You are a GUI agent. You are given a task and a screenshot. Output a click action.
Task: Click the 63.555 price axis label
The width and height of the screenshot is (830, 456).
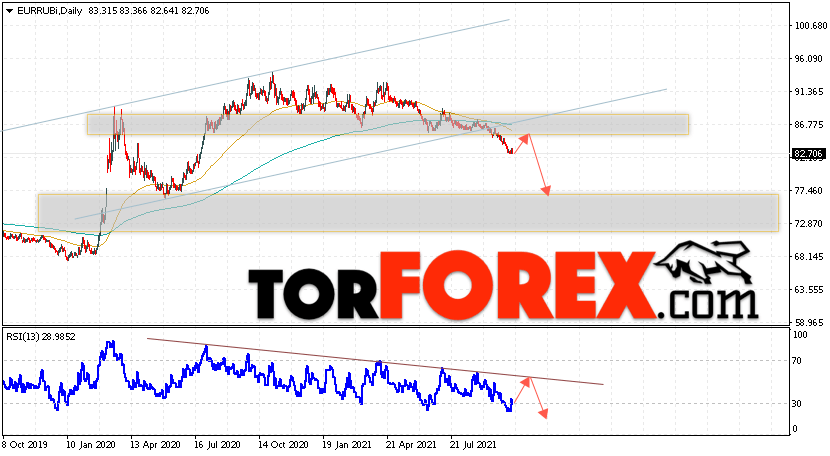[x=810, y=290]
